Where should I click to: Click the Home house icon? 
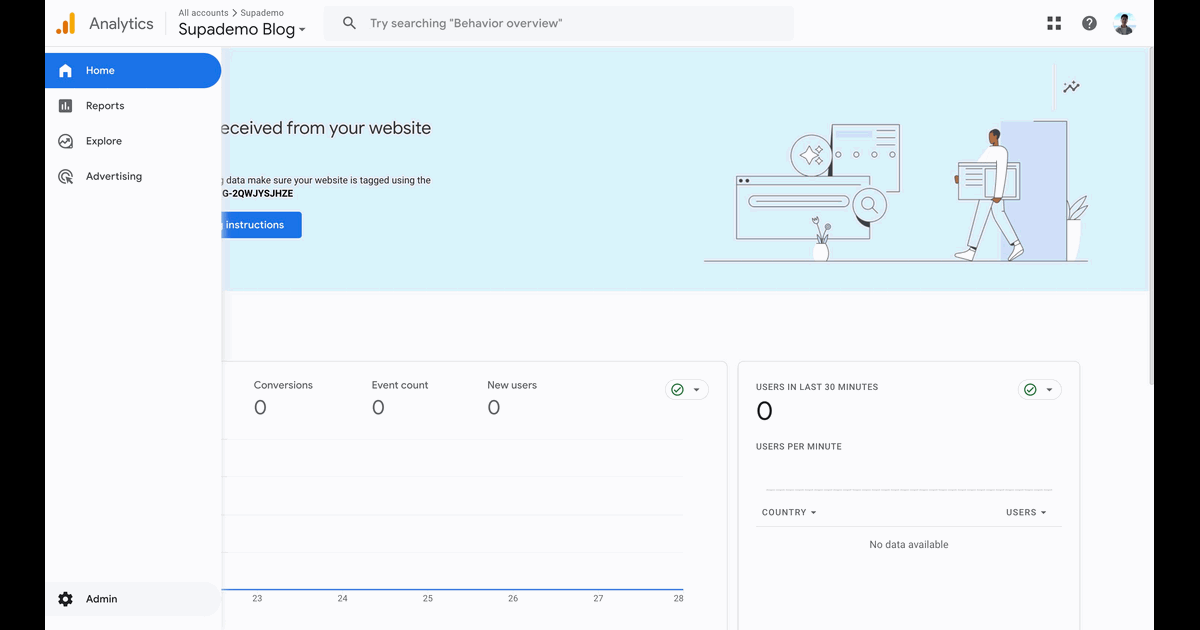[x=65, y=71]
